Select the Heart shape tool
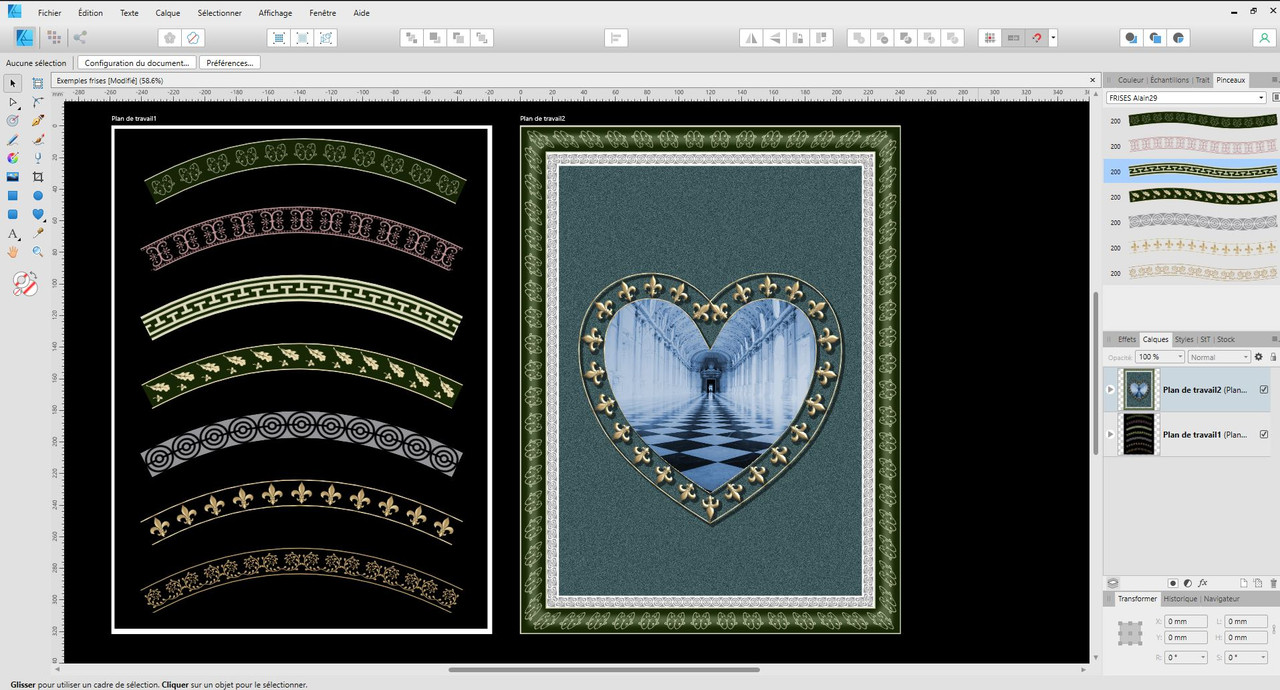Viewport: 1280px width, 690px height. (38, 214)
